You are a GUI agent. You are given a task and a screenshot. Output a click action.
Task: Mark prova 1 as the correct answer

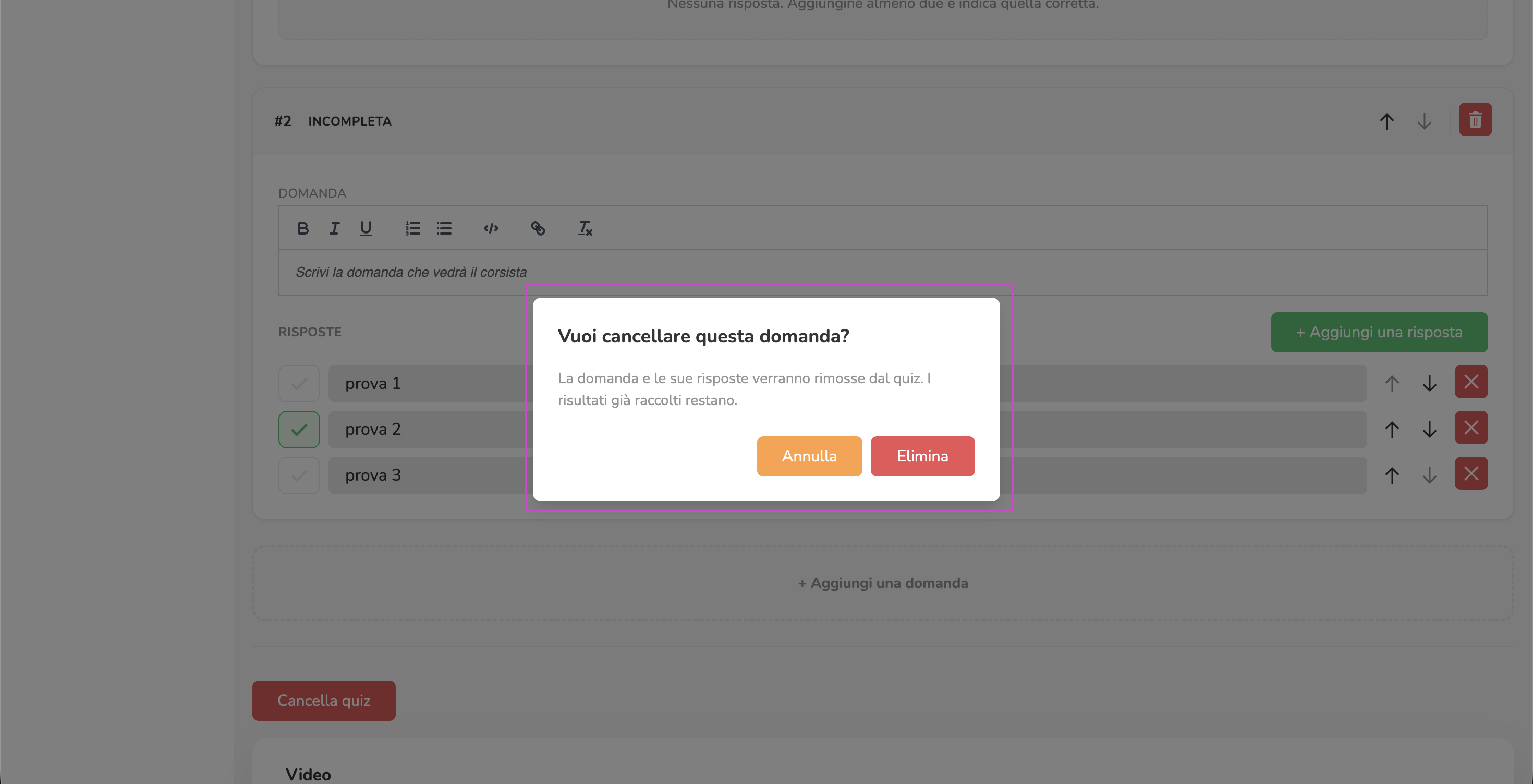point(299,384)
